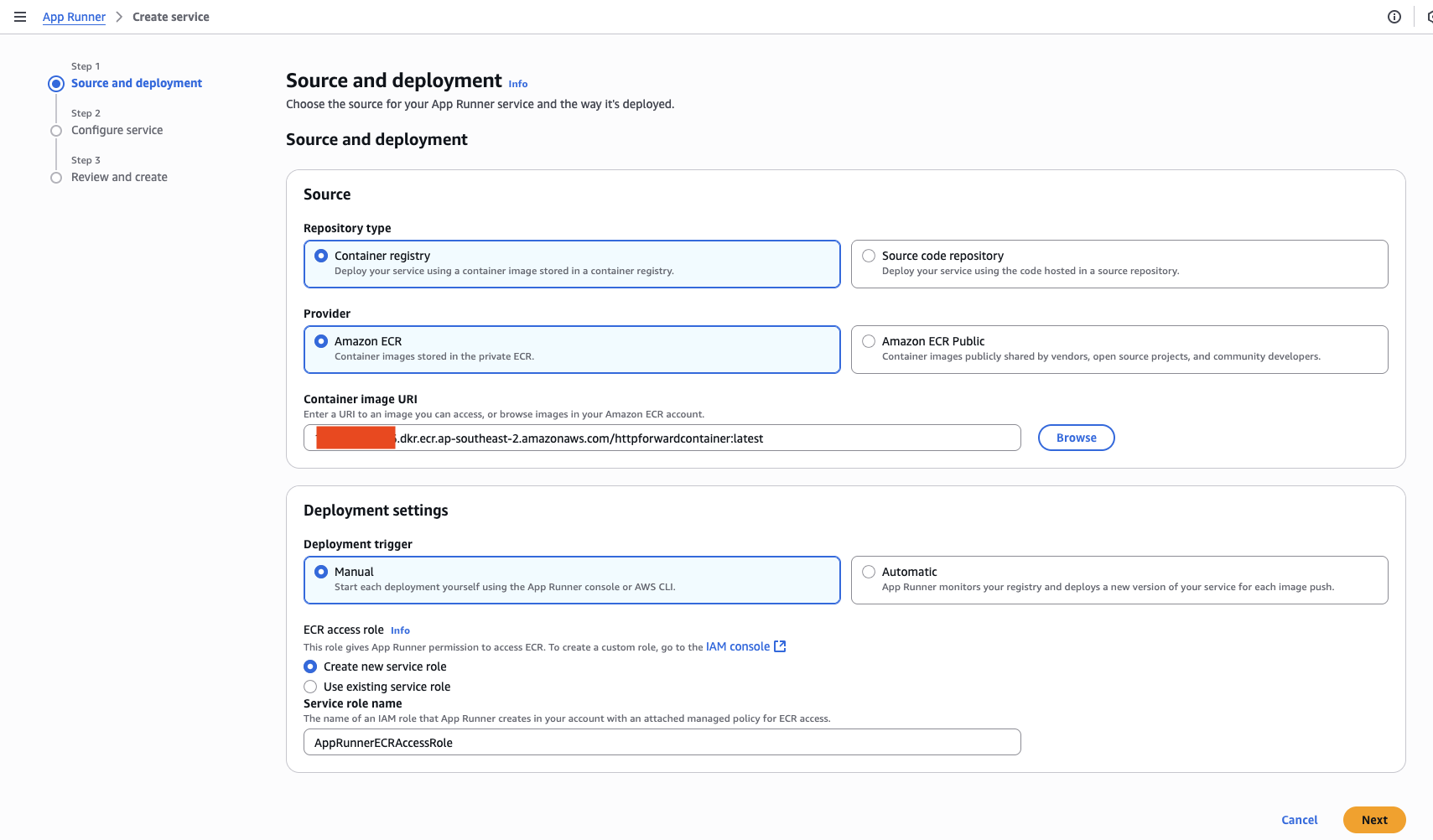Click the Service role name label
The width and height of the screenshot is (1433, 840).
(x=352, y=703)
